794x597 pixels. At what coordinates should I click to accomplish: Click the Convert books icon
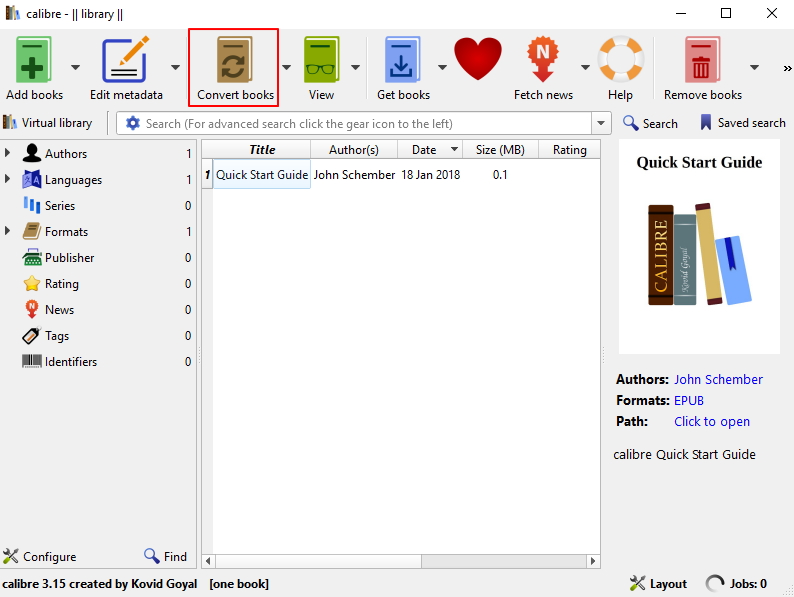pyautogui.click(x=234, y=60)
